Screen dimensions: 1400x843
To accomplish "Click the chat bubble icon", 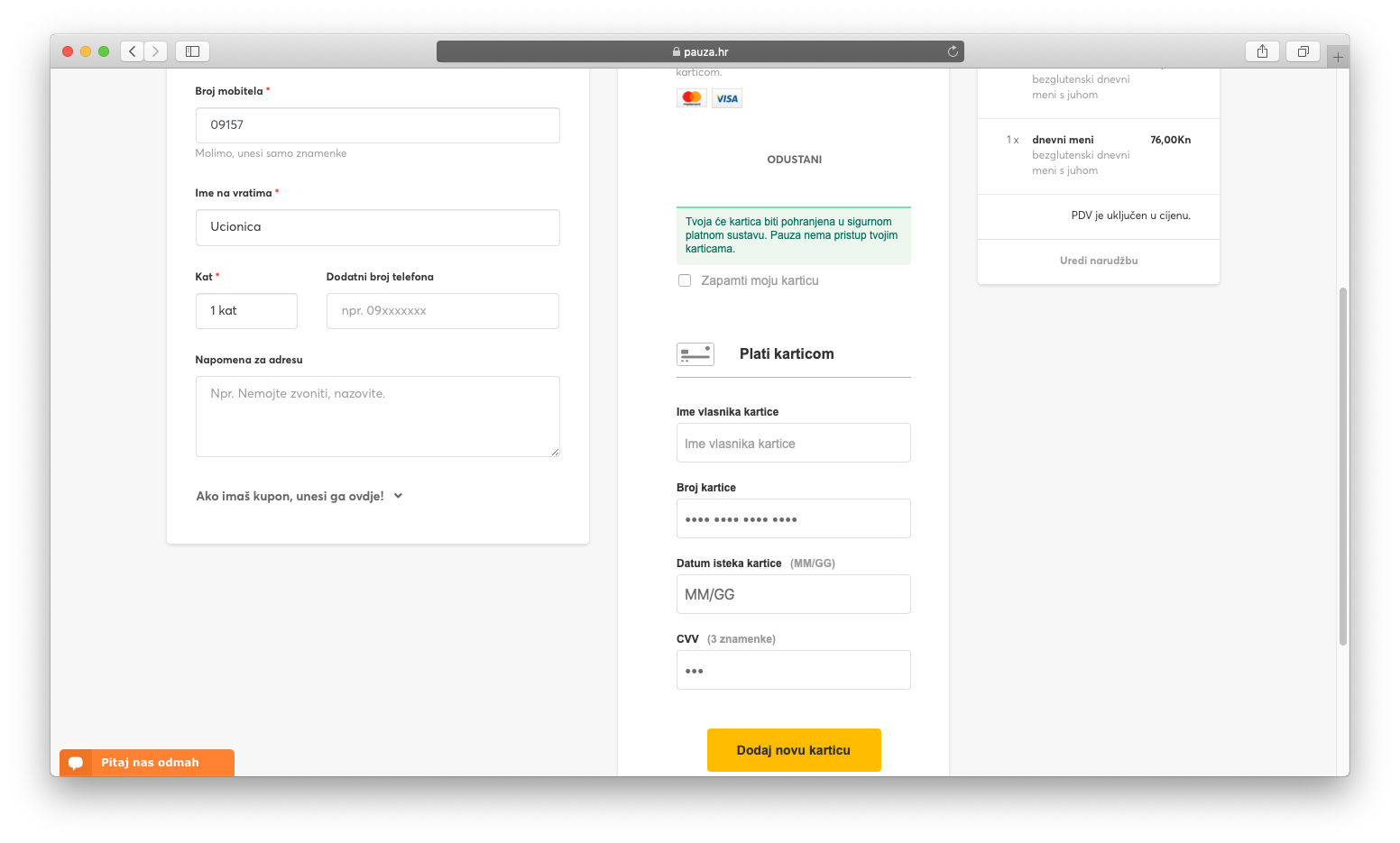I will pyautogui.click(x=76, y=763).
